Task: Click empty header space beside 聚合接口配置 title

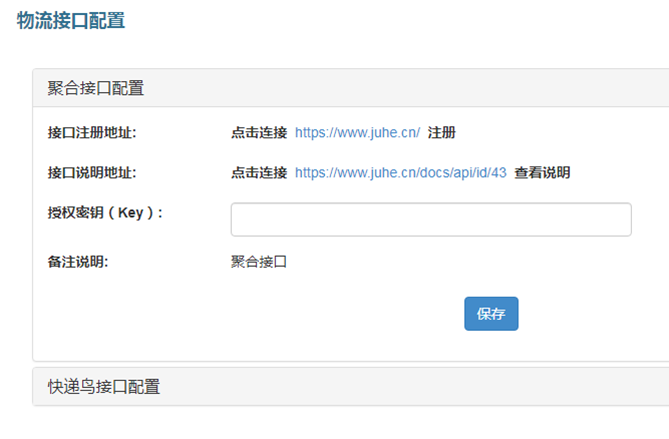Action: tap(405, 88)
